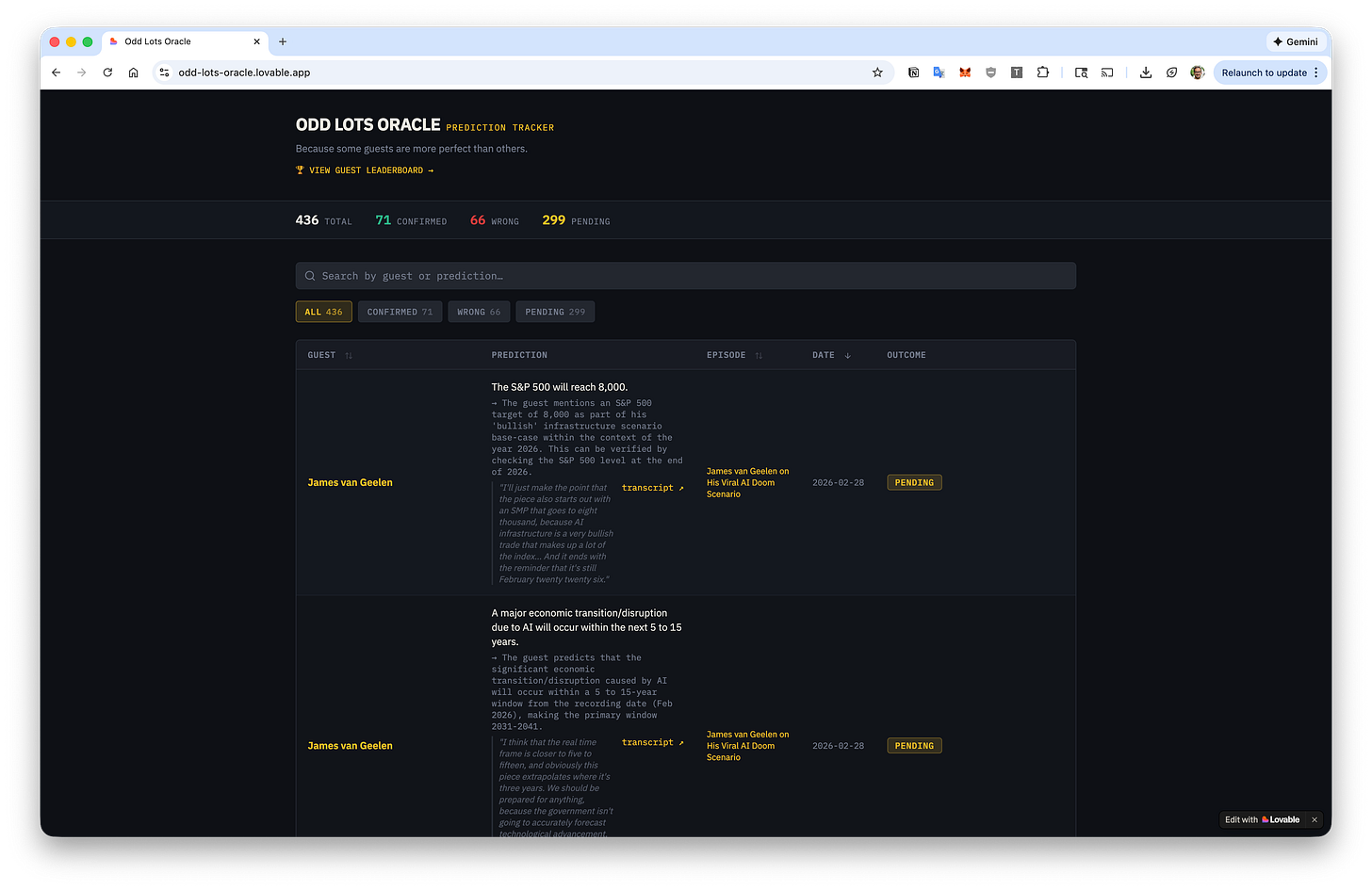
Task: Open episode link in AI disruption row
Action: 748,746
